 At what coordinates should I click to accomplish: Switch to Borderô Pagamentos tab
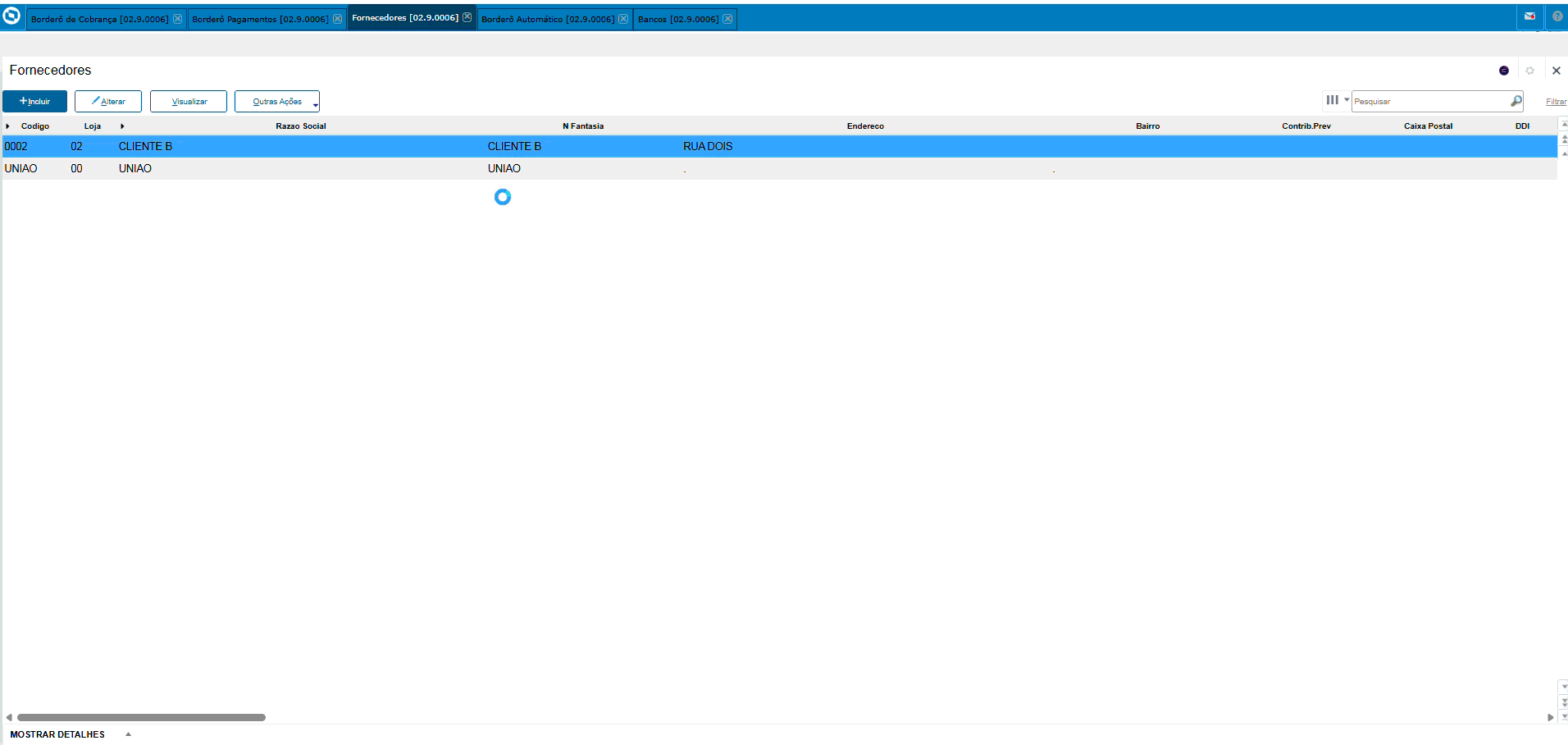point(260,19)
